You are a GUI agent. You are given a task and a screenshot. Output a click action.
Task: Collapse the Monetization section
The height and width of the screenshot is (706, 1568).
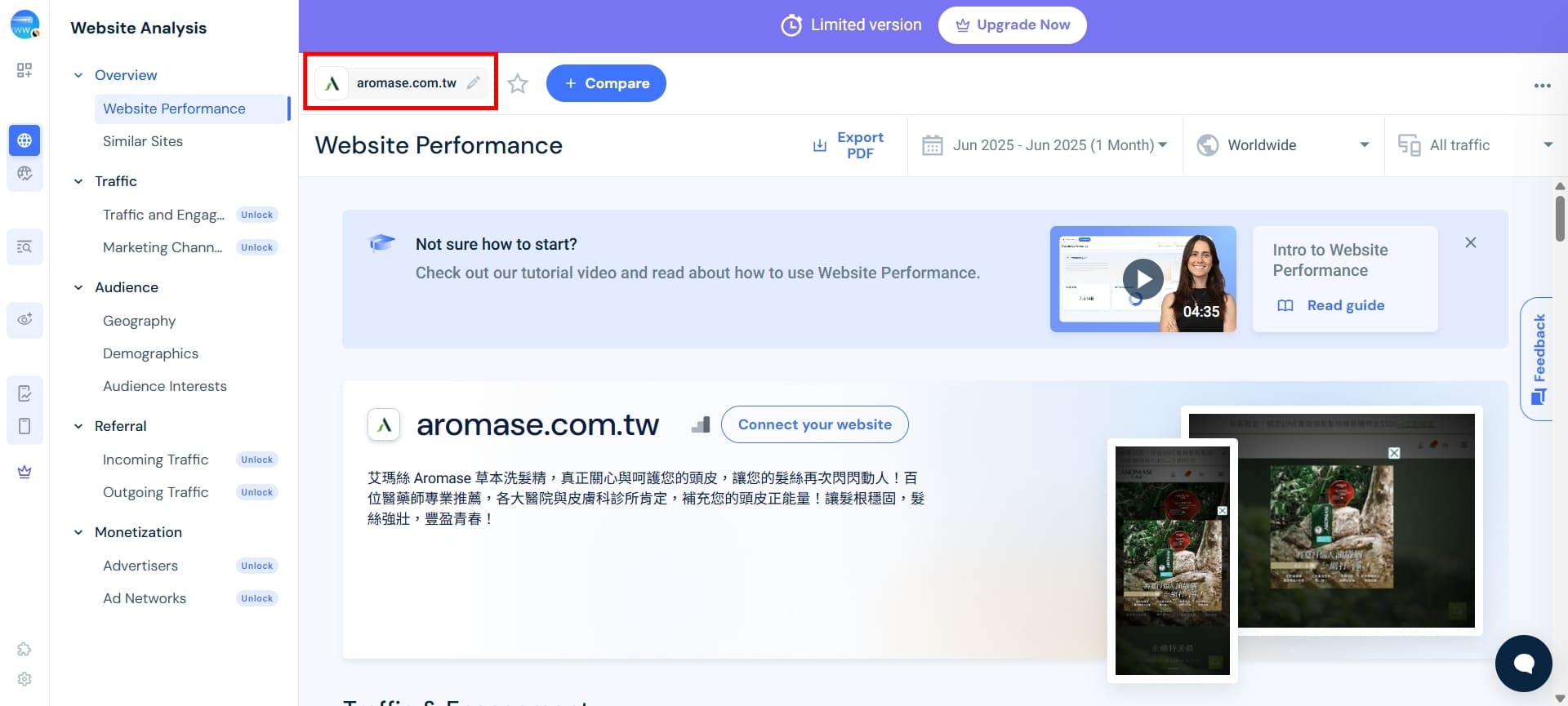(x=78, y=532)
